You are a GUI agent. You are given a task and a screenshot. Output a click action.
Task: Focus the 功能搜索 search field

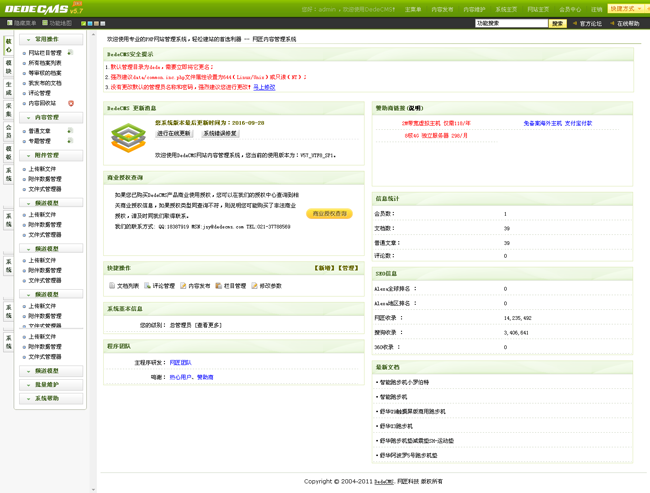point(512,23)
